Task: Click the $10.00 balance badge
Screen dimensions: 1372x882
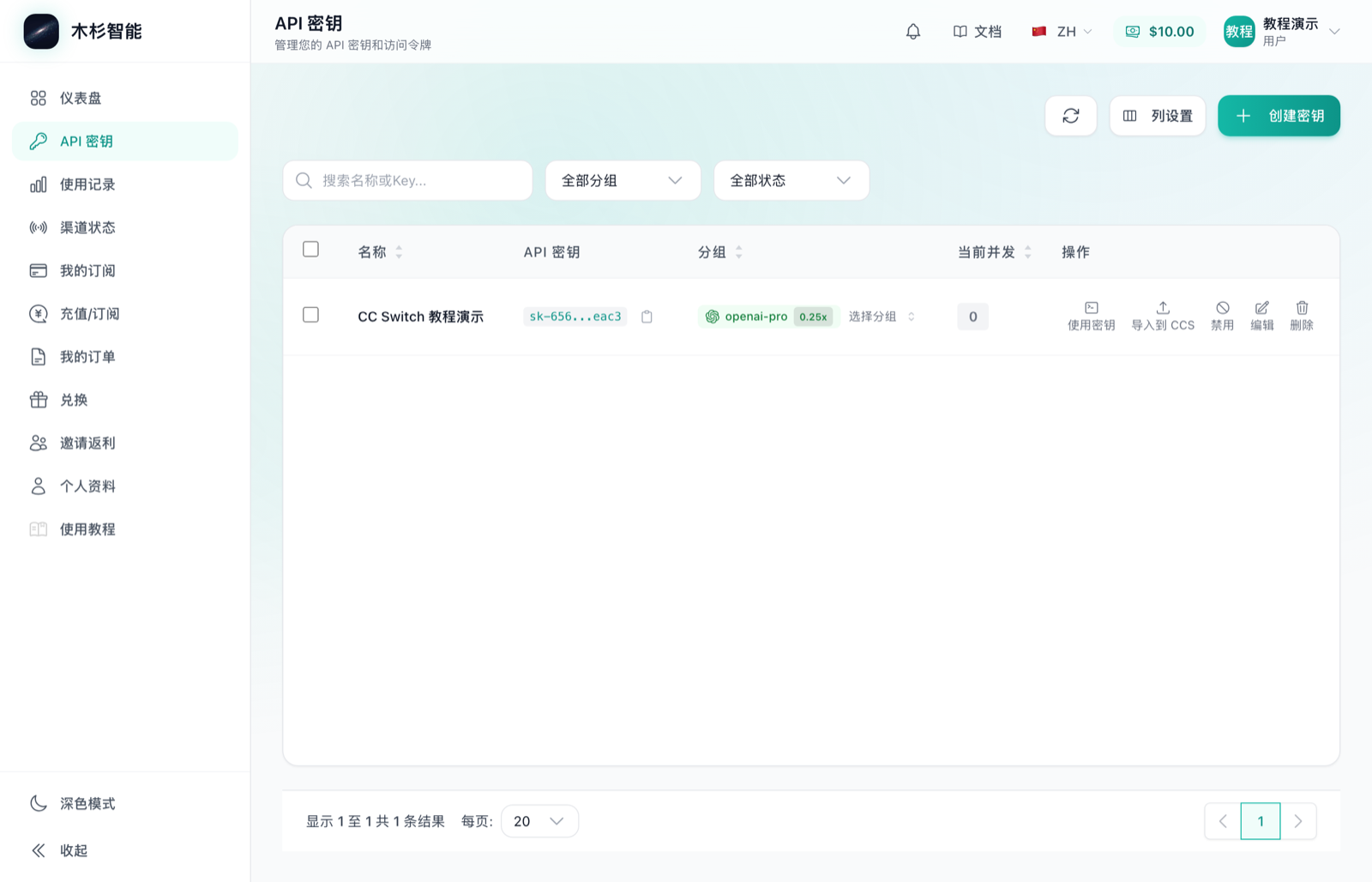Action: coord(1159,32)
